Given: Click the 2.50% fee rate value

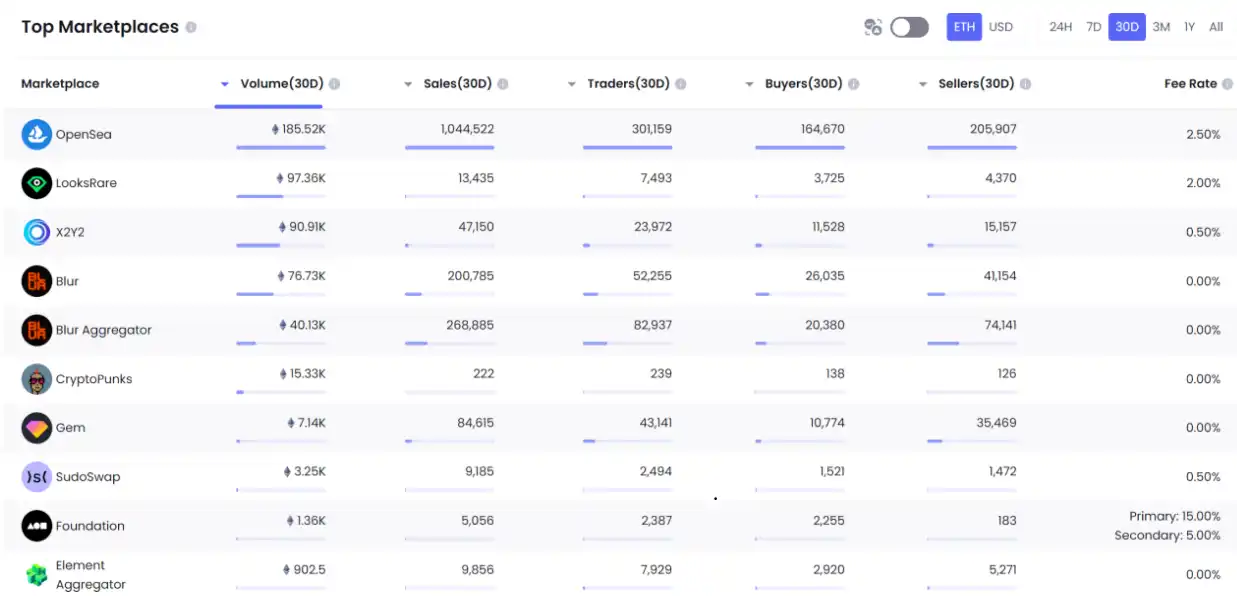Looking at the screenshot, I should point(1203,134).
